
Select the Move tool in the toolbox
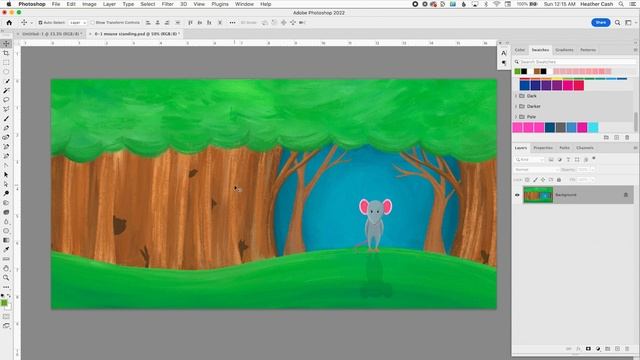(6, 44)
